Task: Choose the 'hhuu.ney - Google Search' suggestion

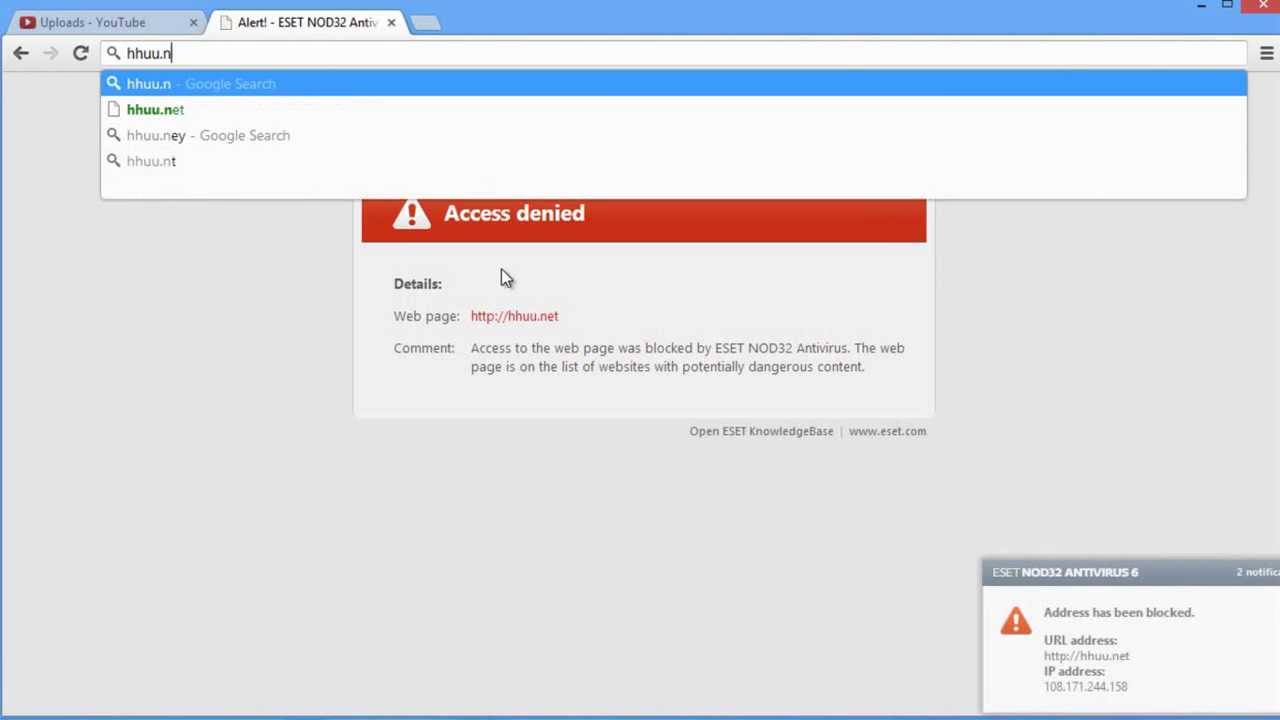Action: 674,135
